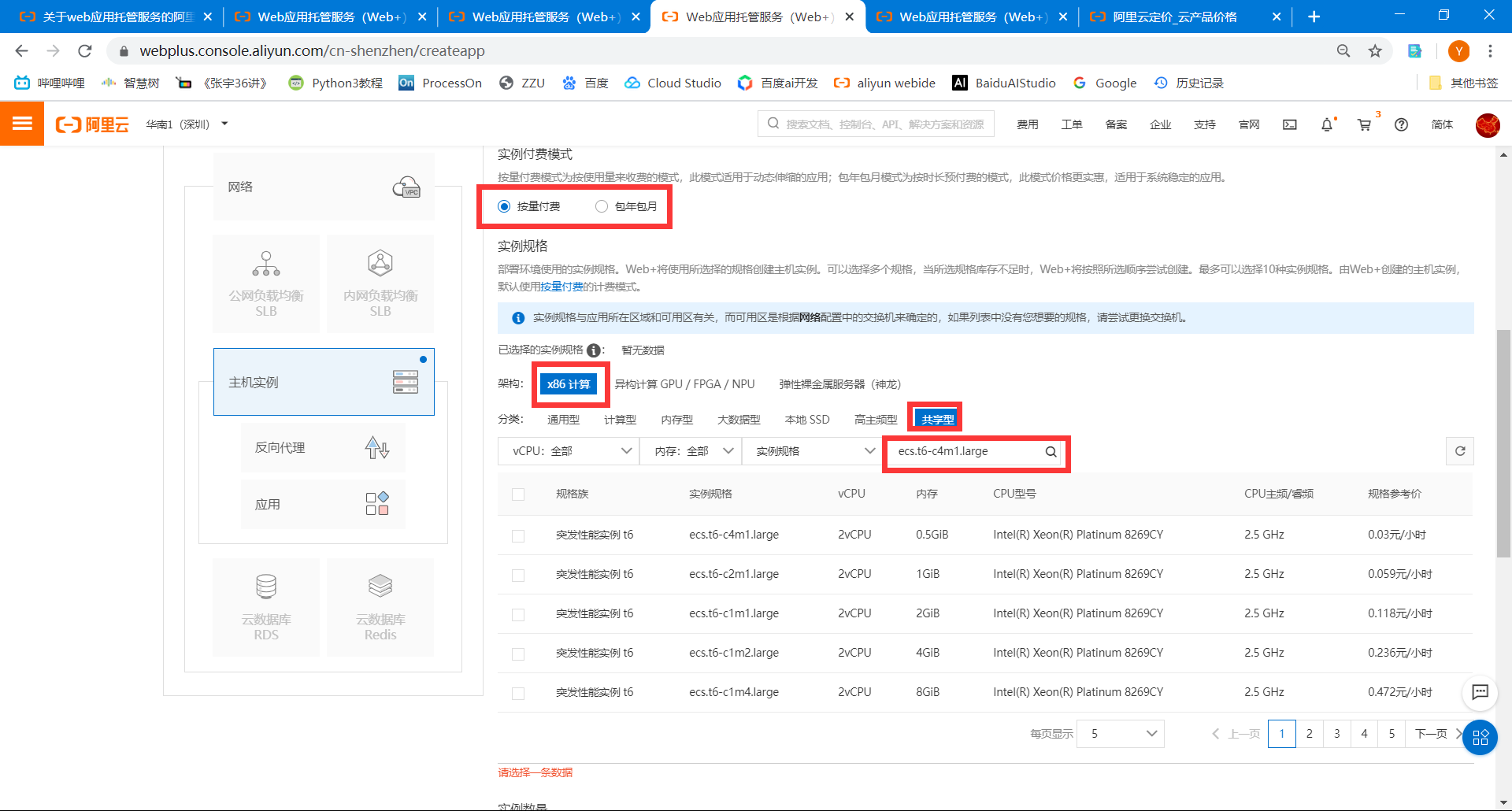This screenshot has width=1512, height=811.
Task: Open the per-page count dropdown
Action: [1121, 734]
